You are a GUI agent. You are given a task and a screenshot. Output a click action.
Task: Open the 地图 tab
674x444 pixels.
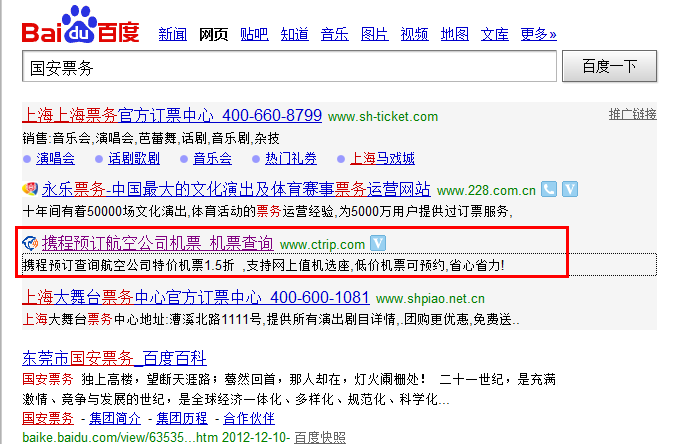coord(454,35)
